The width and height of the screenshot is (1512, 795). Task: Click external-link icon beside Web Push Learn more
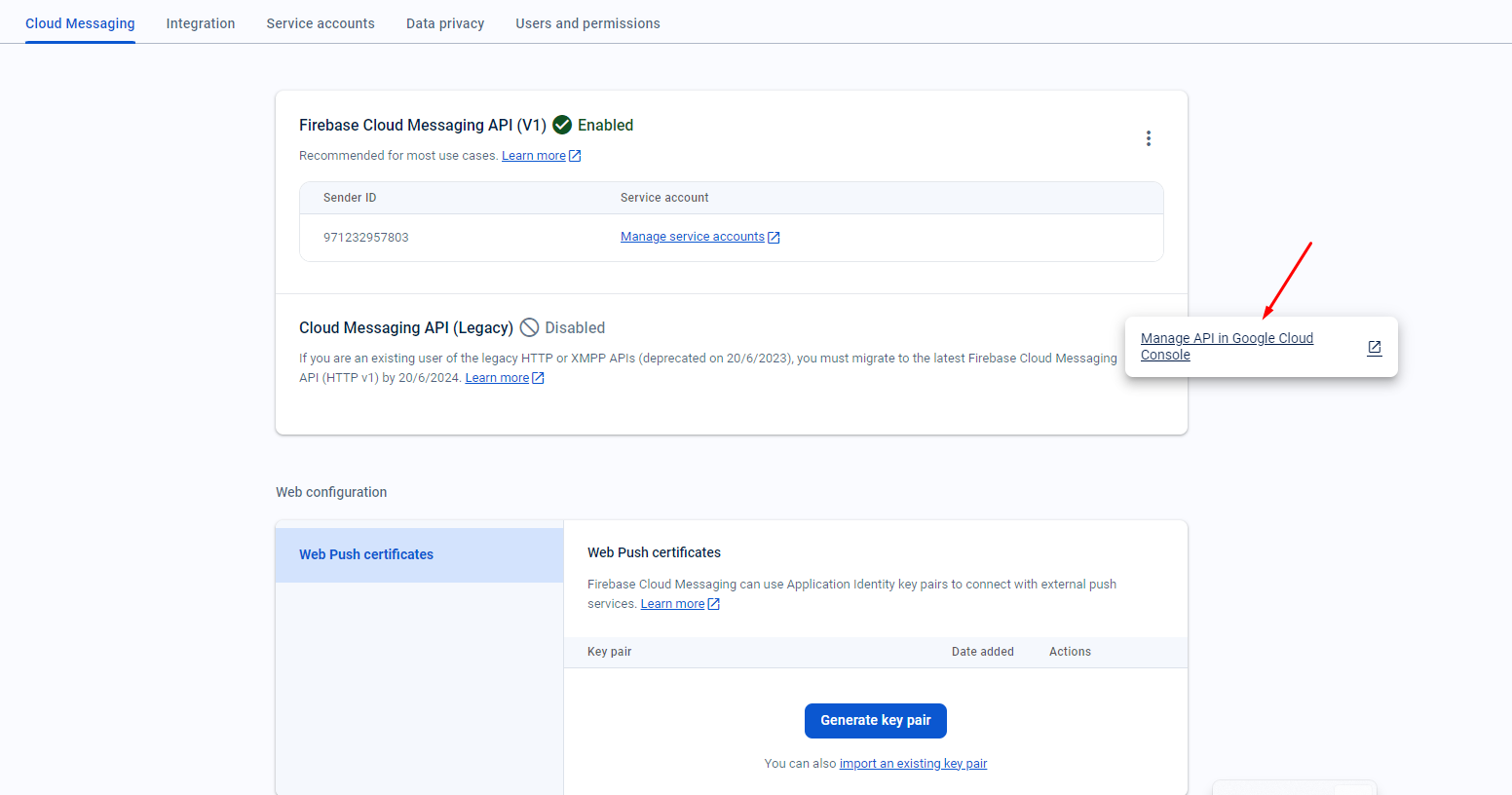click(x=713, y=604)
